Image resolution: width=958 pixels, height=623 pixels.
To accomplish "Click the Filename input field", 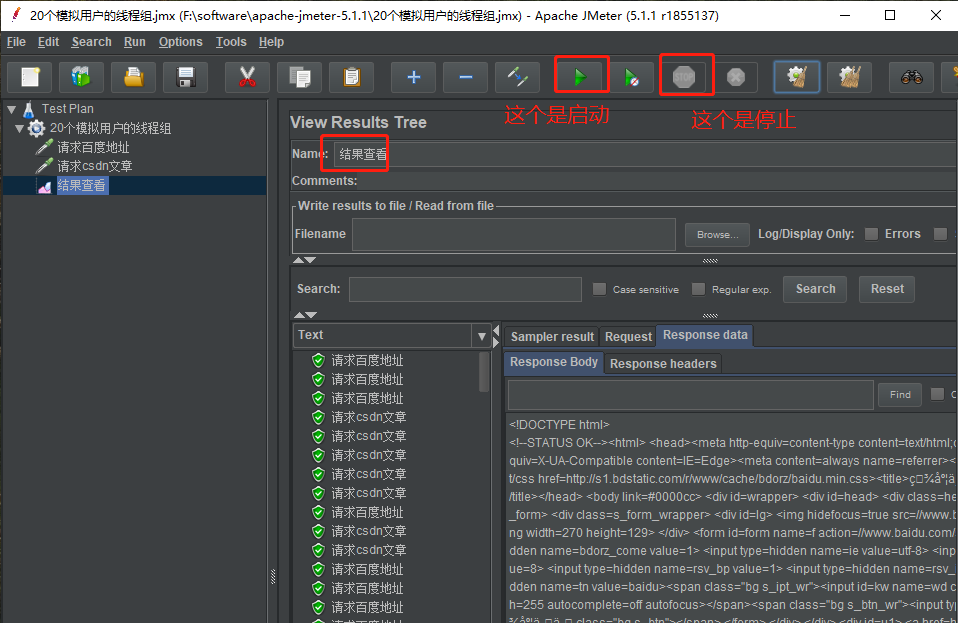I will coord(514,234).
